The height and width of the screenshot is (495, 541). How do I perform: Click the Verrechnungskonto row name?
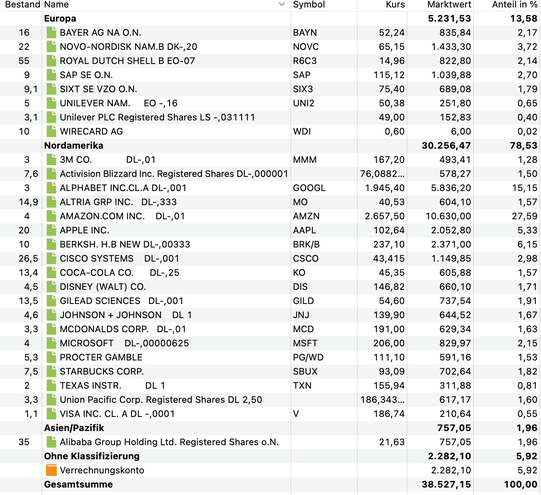(102, 471)
